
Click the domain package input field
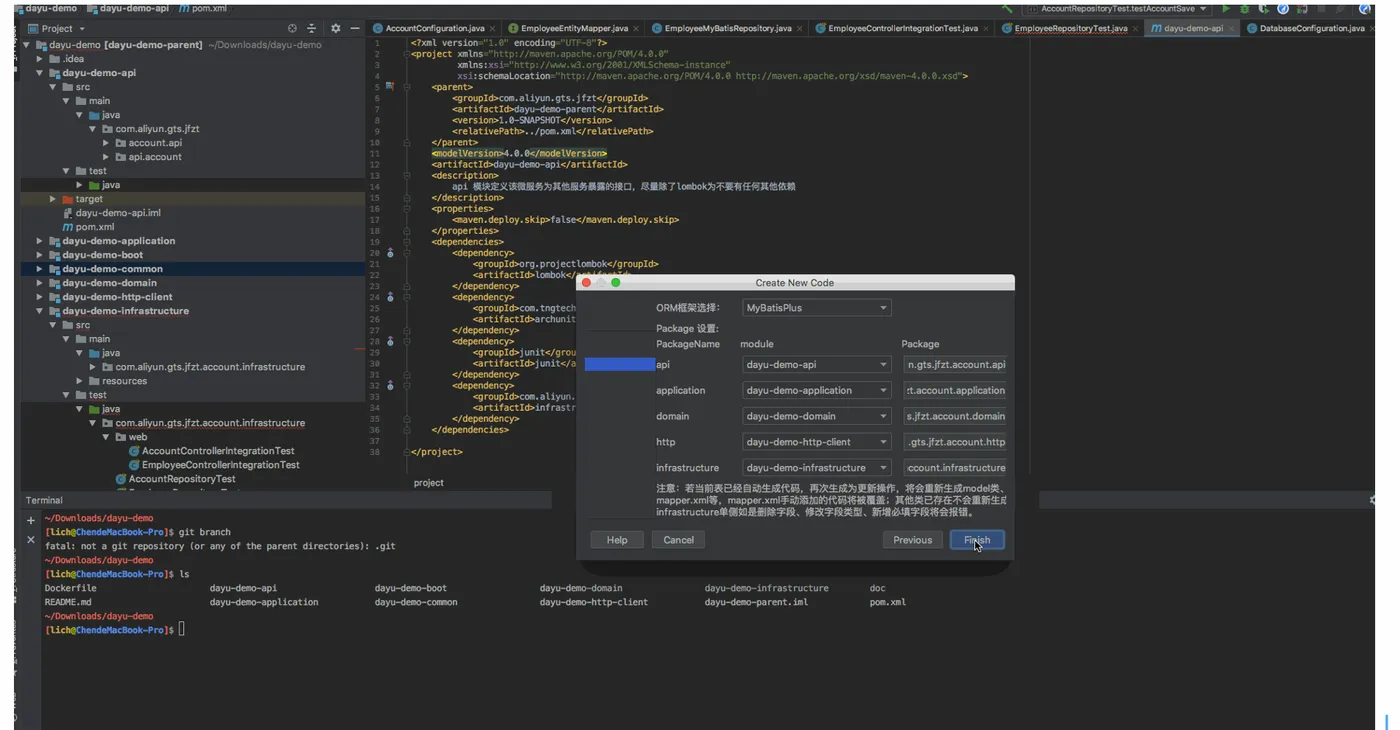coord(954,416)
